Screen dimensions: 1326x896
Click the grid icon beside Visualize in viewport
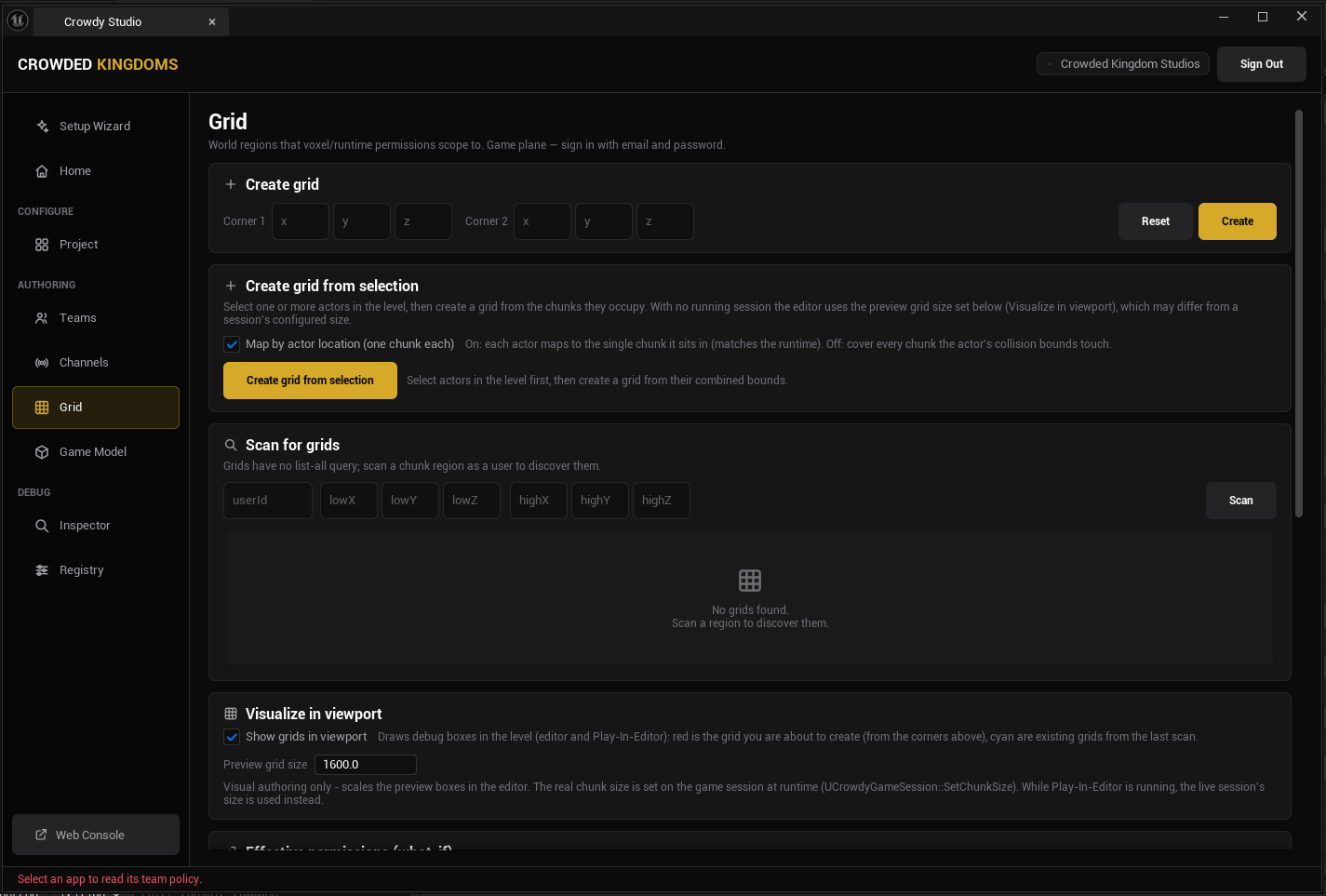pyautogui.click(x=231, y=714)
